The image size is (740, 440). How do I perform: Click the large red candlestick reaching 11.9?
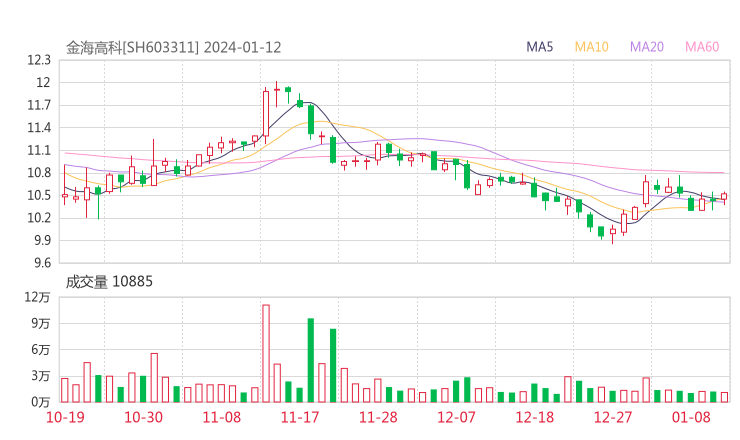pyautogui.click(x=266, y=114)
